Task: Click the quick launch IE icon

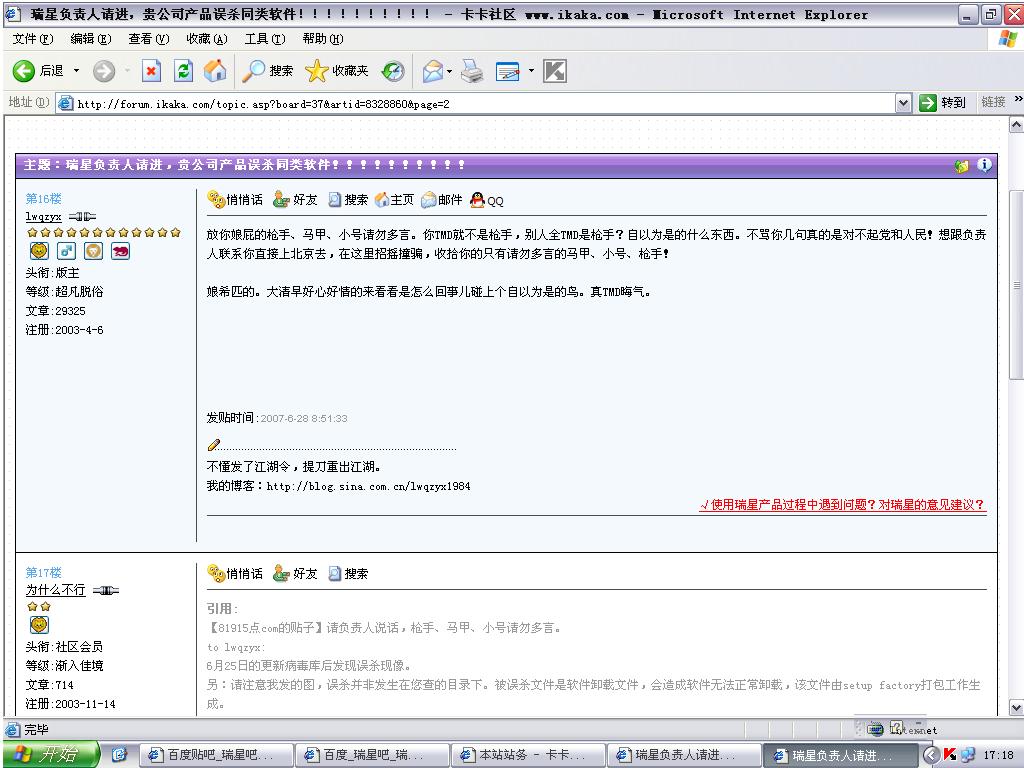Action: pos(120,756)
